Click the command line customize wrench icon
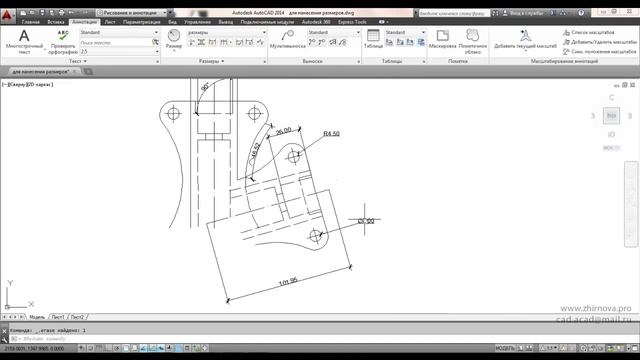The image size is (640, 360). 4,339
